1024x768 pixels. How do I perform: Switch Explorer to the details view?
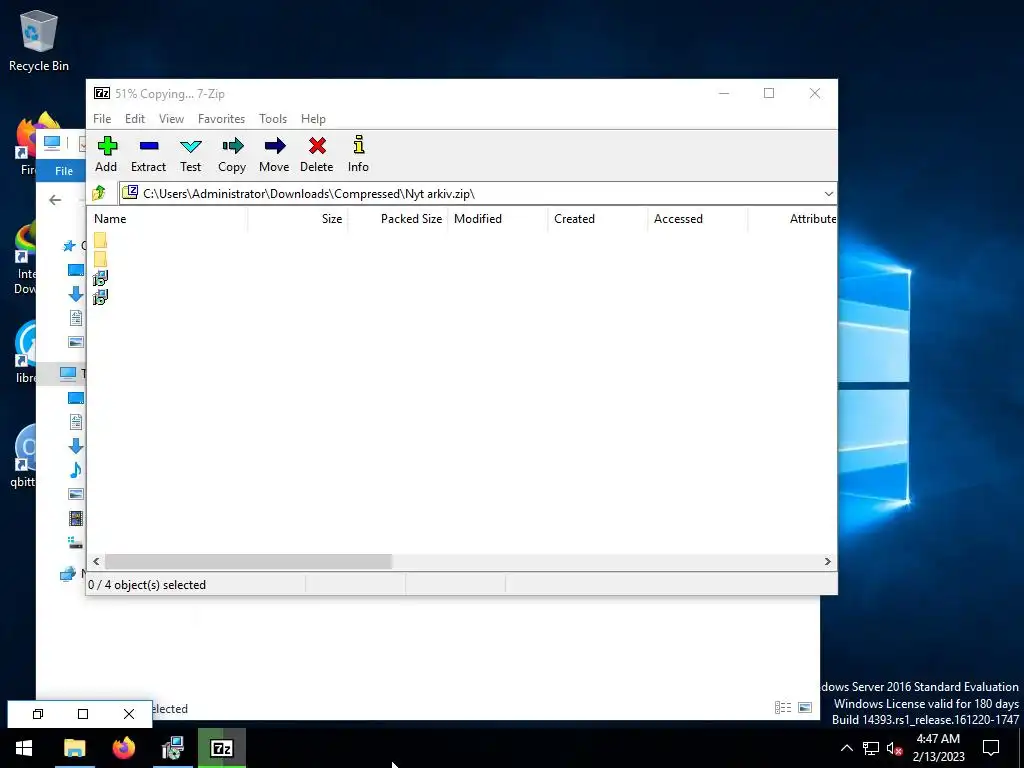(782, 707)
